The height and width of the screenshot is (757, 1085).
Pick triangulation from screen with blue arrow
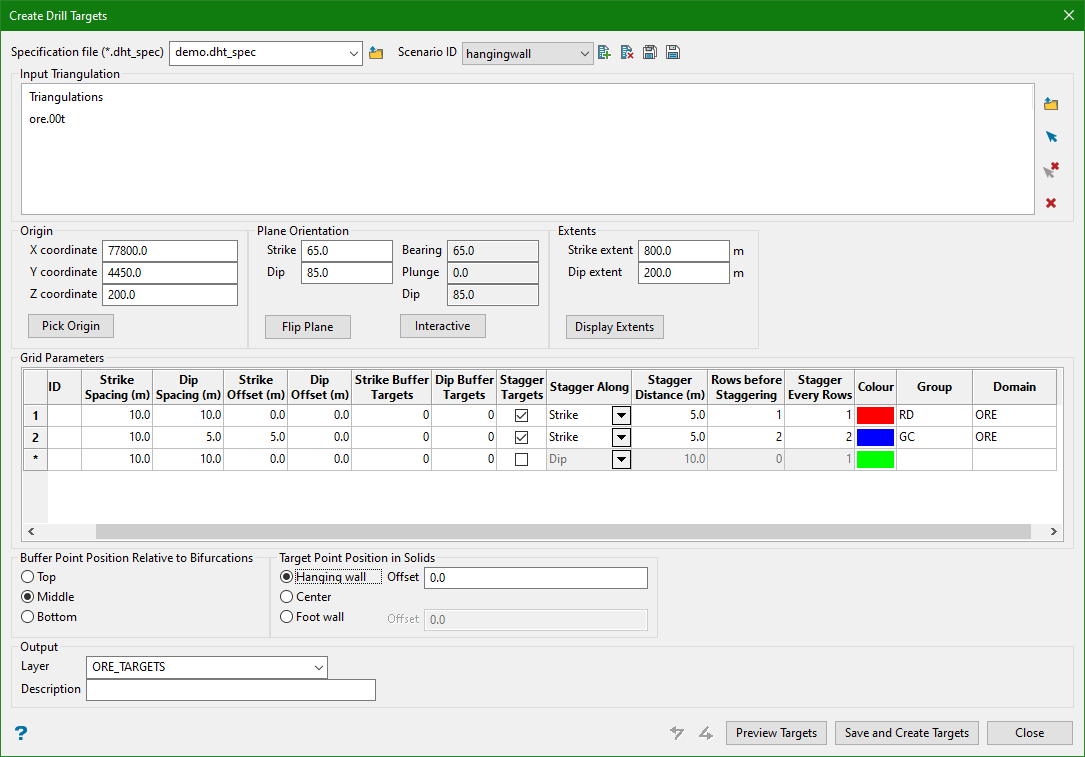(x=1051, y=137)
